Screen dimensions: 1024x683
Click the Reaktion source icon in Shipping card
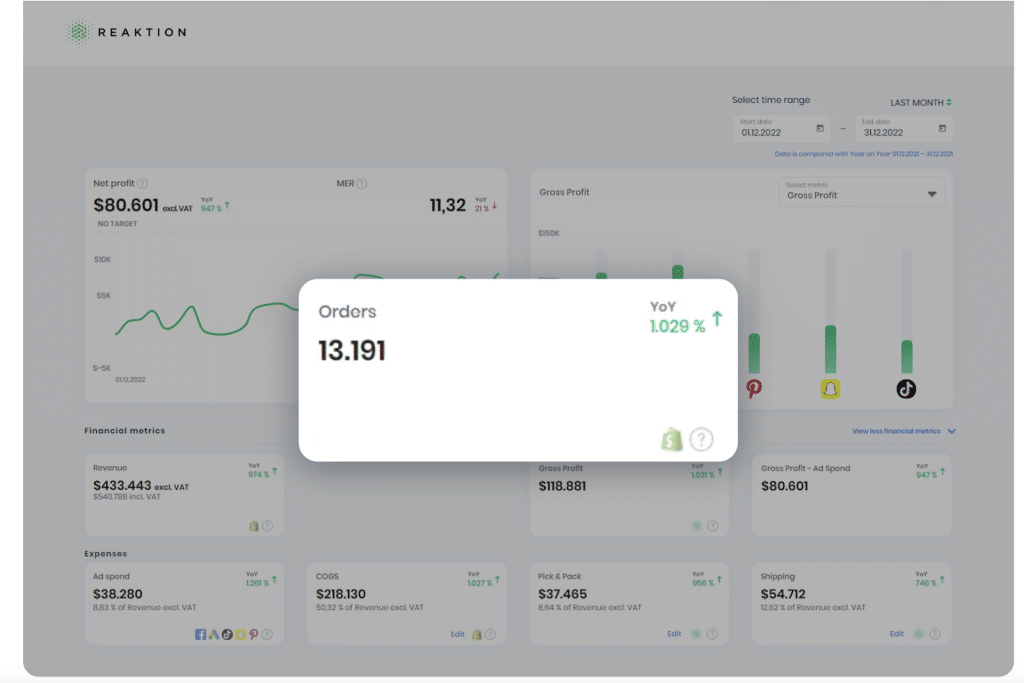[919, 633]
